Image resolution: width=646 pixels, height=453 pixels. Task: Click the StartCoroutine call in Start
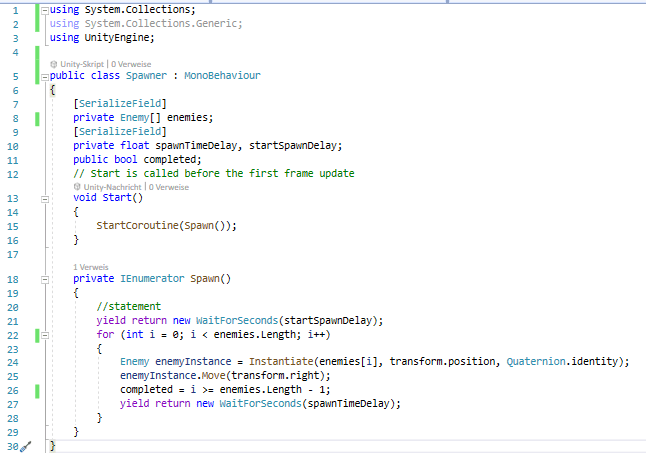(137, 226)
